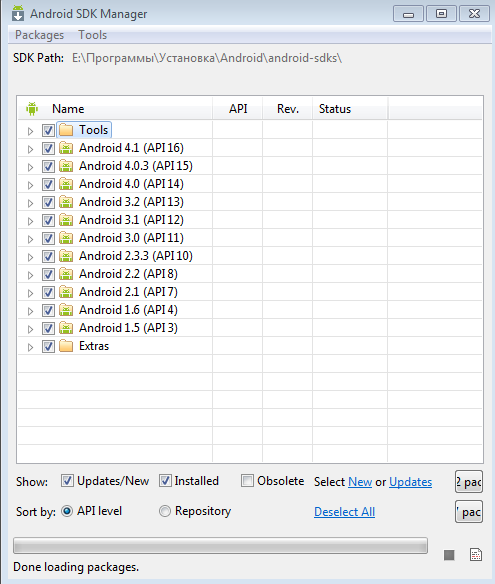The image size is (495, 584).
Task: Select the Android 1.5 (API 3) row label
Action: pyautogui.click(x=128, y=328)
